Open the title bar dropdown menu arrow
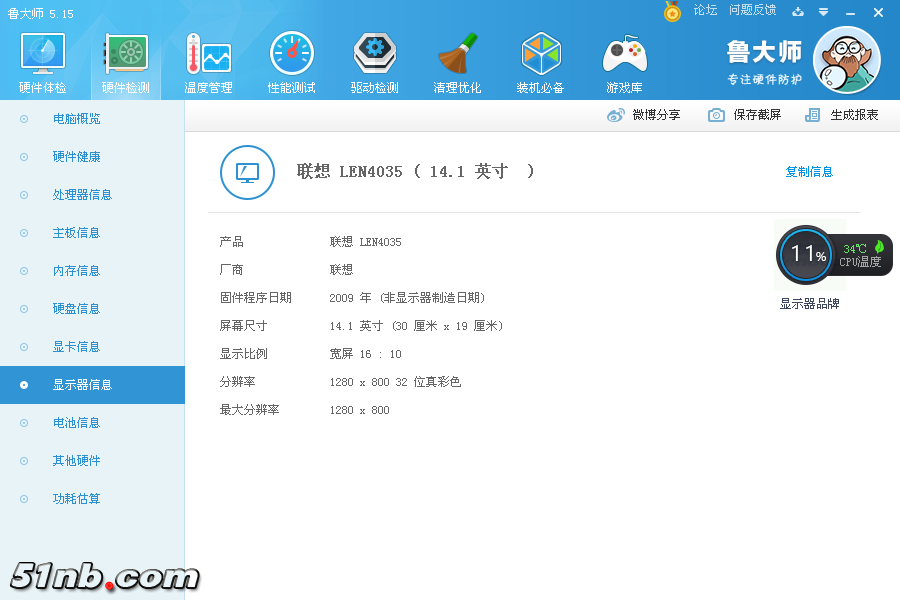The width and height of the screenshot is (900, 600). click(x=823, y=12)
